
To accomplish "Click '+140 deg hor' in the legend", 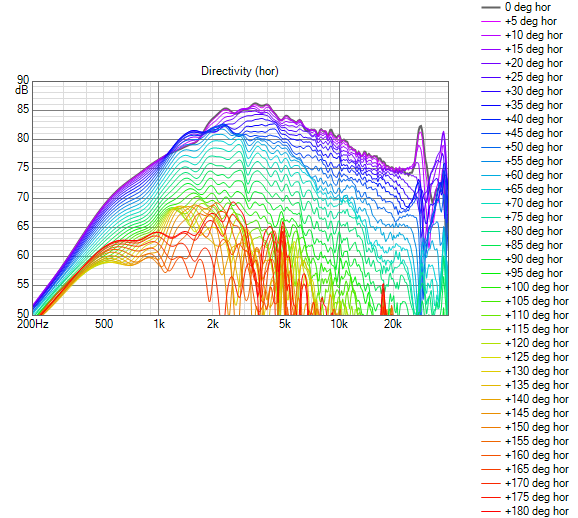I will point(536,399).
